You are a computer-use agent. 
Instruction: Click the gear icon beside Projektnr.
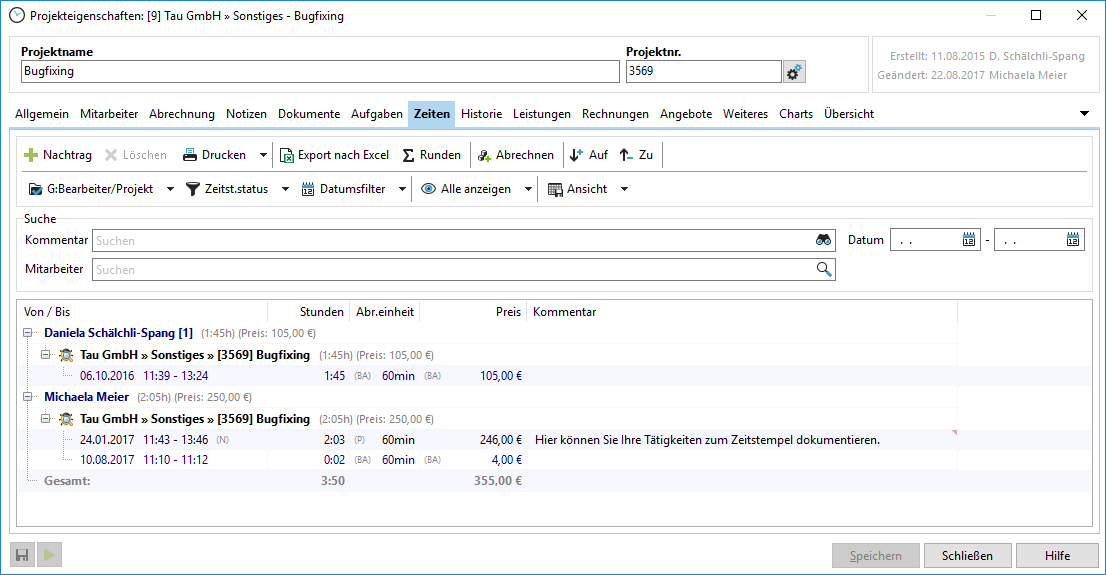[794, 72]
